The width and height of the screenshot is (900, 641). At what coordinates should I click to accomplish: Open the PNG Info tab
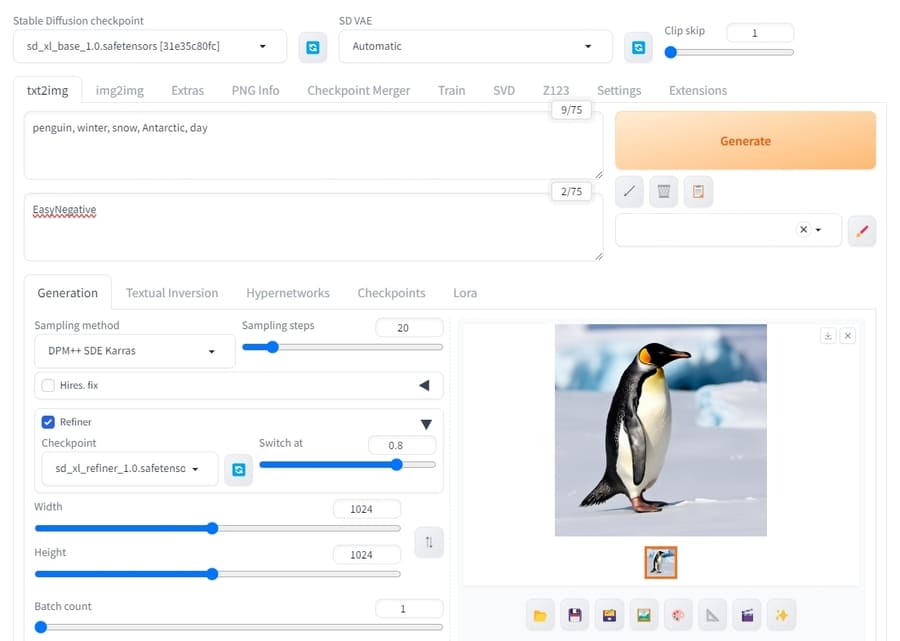click(255, 91)
